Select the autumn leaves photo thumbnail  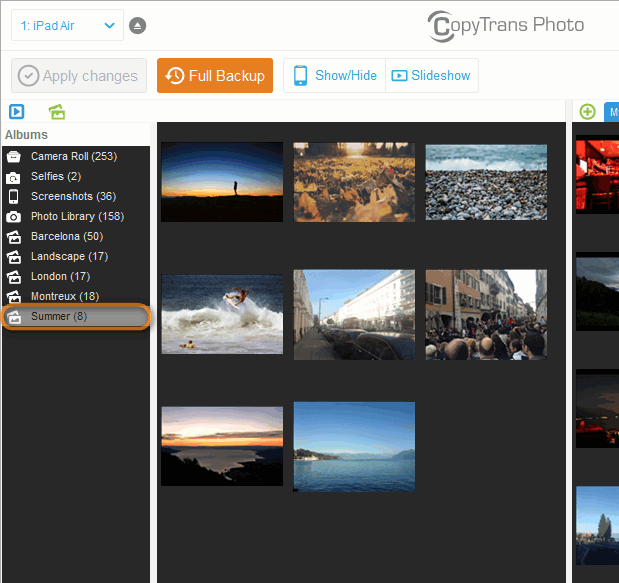coord(354,182)
